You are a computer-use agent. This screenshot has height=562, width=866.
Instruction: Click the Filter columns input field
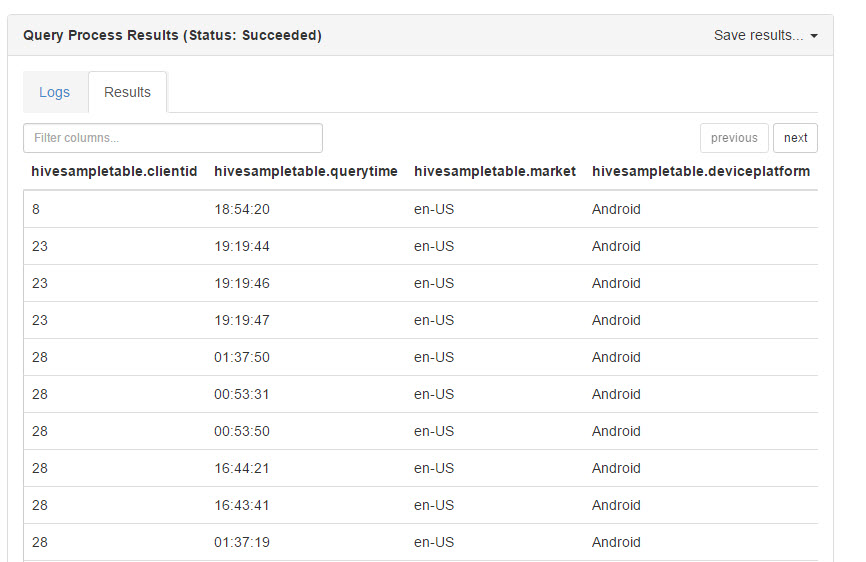pos(173,138)
